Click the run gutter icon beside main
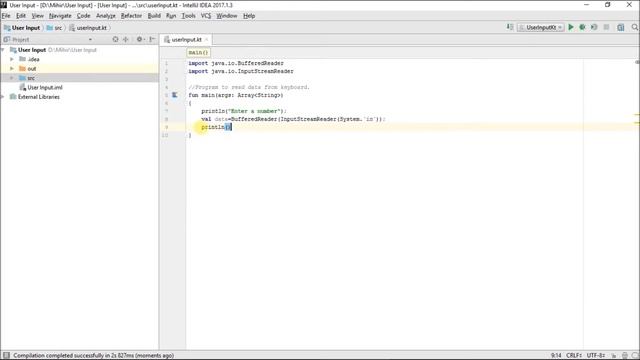 pos(175,95)
